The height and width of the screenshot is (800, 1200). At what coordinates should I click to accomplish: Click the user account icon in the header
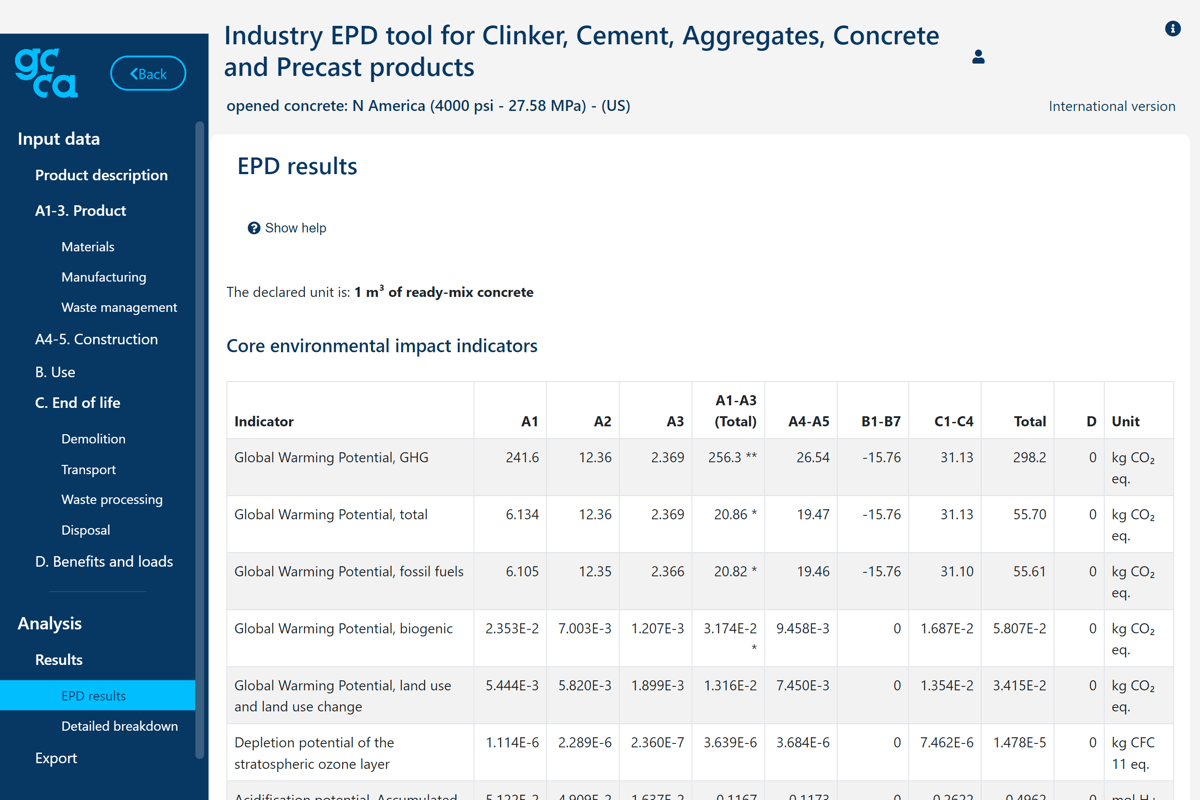click(x=977, y=57)
